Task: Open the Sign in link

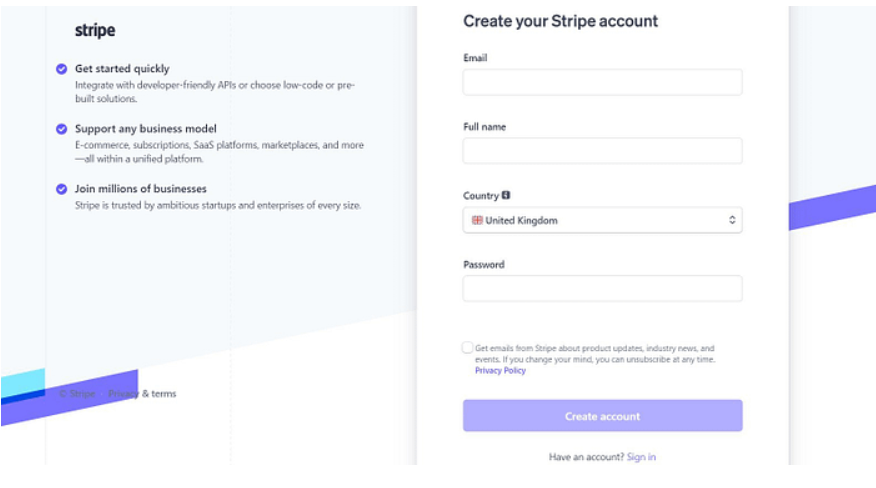Action: click(641, 457)
